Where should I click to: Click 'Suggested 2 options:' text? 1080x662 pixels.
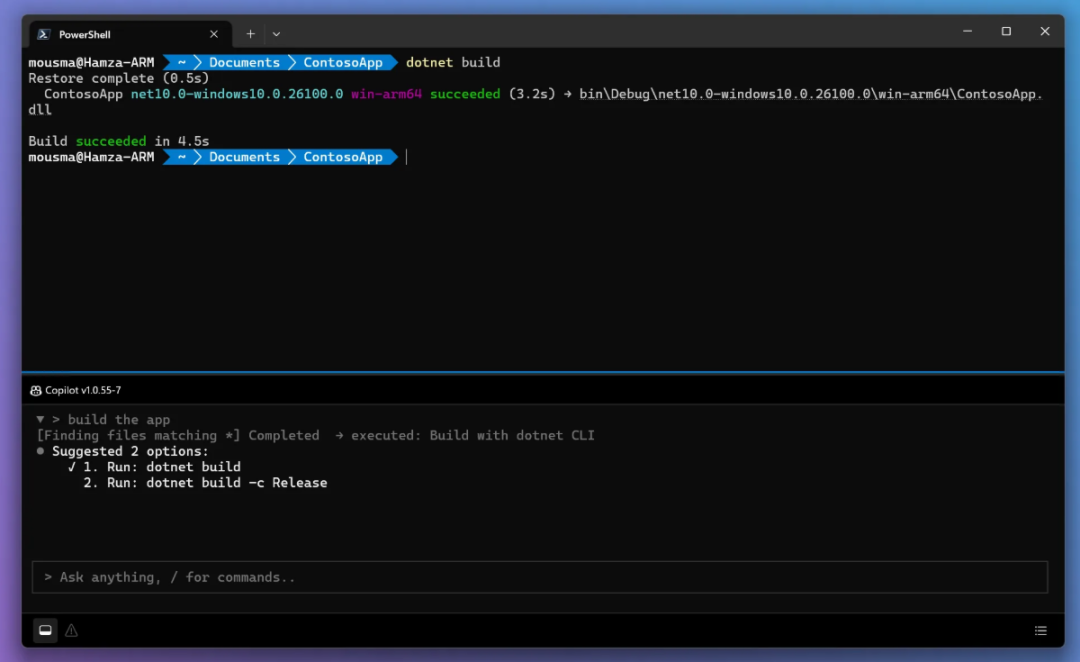130,451
